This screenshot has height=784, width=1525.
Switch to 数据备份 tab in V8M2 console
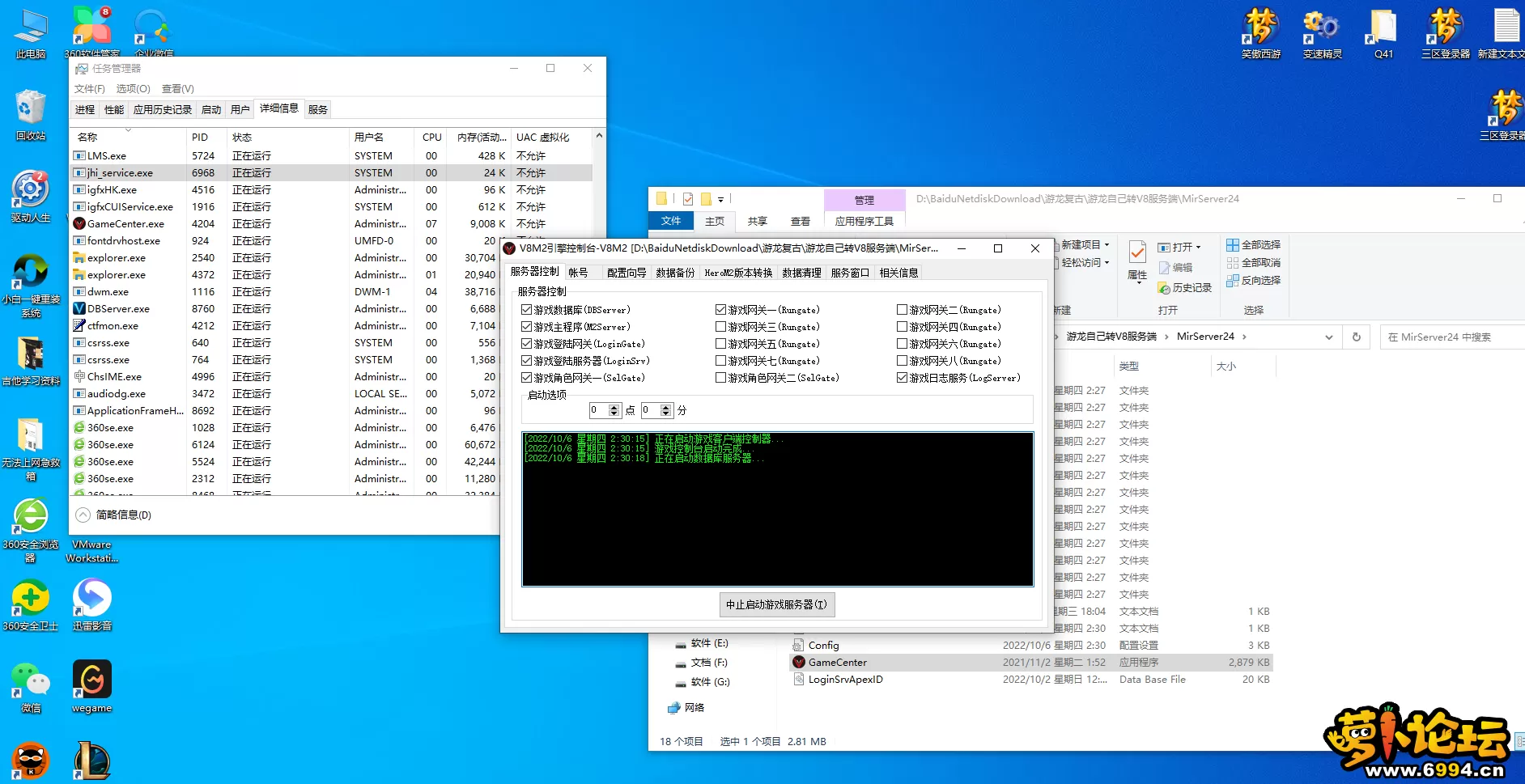pos(675,273)
